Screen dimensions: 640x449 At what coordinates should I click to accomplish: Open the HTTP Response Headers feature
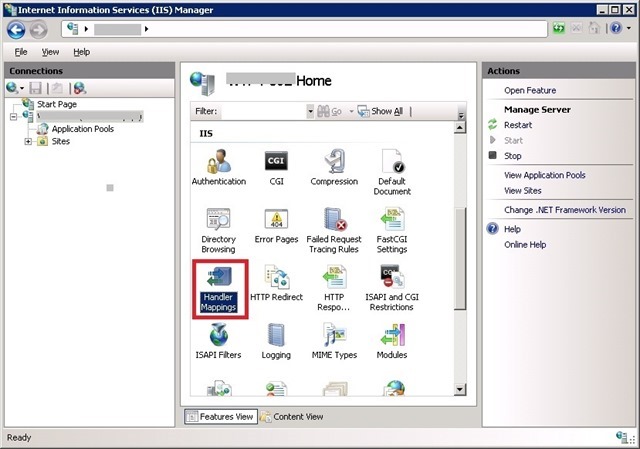click(334, 289)
